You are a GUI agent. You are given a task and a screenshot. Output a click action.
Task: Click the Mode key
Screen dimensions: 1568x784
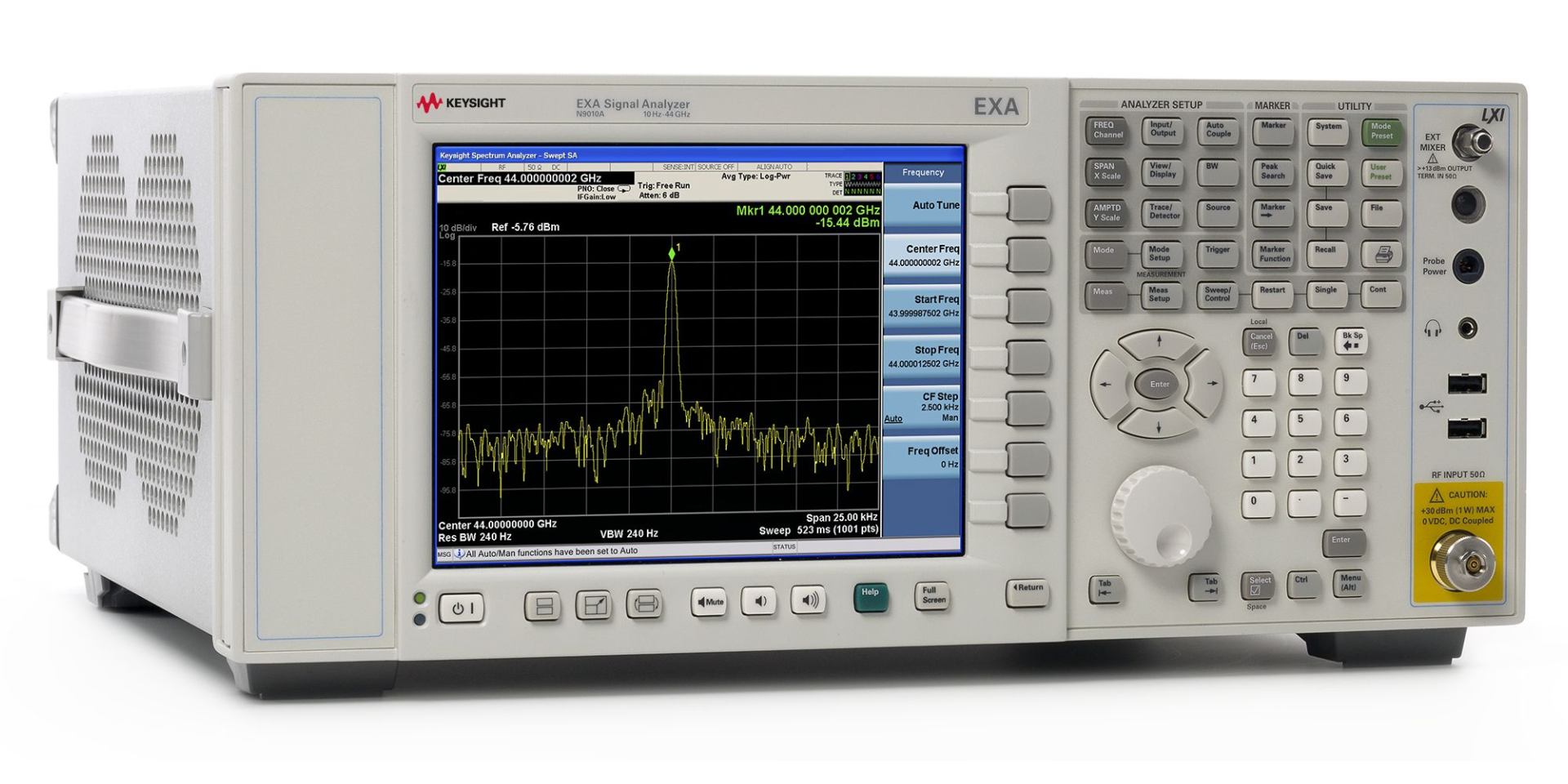[x=1106, y=255]
